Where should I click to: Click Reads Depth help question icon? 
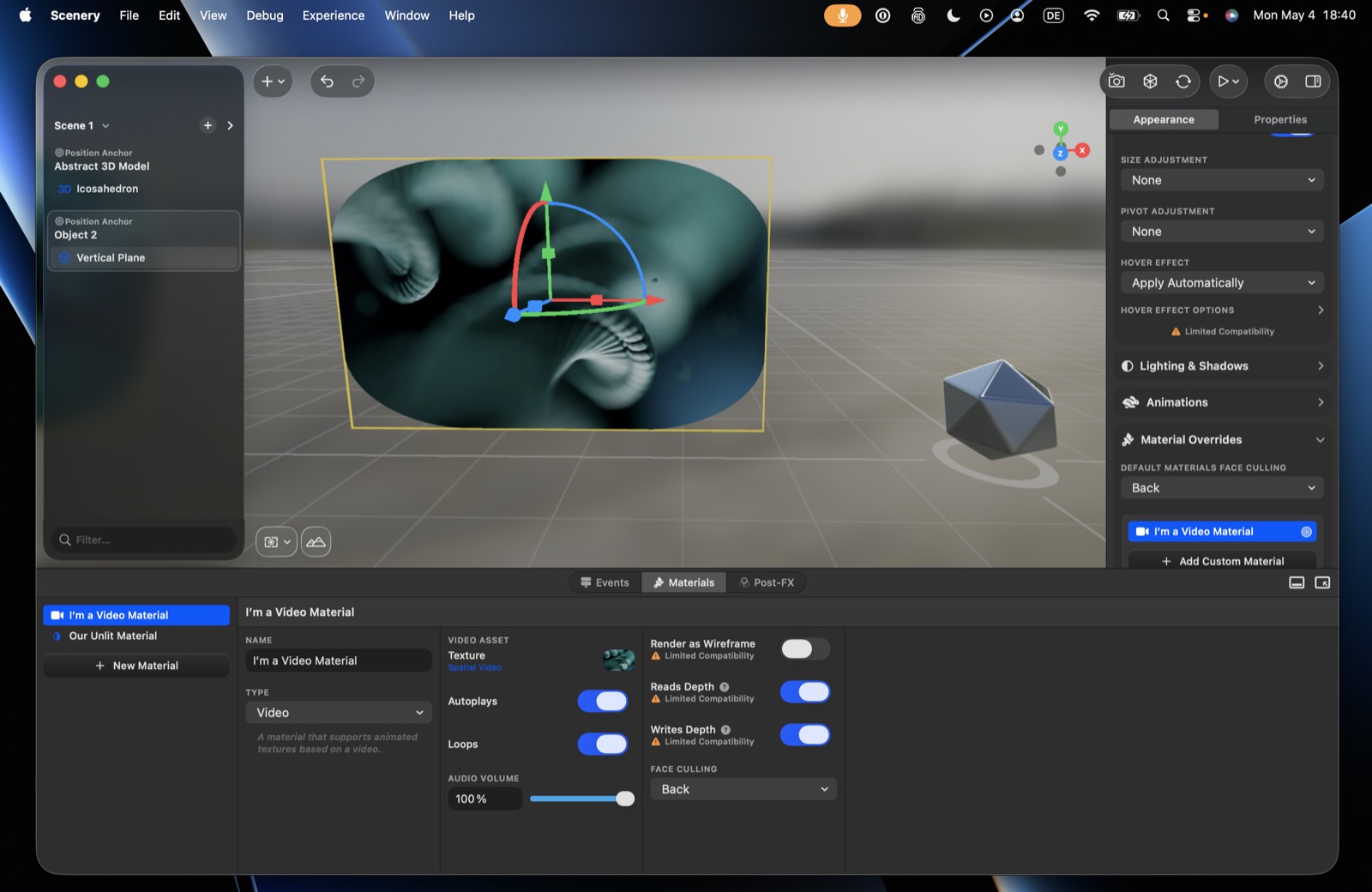pos(725,687)
